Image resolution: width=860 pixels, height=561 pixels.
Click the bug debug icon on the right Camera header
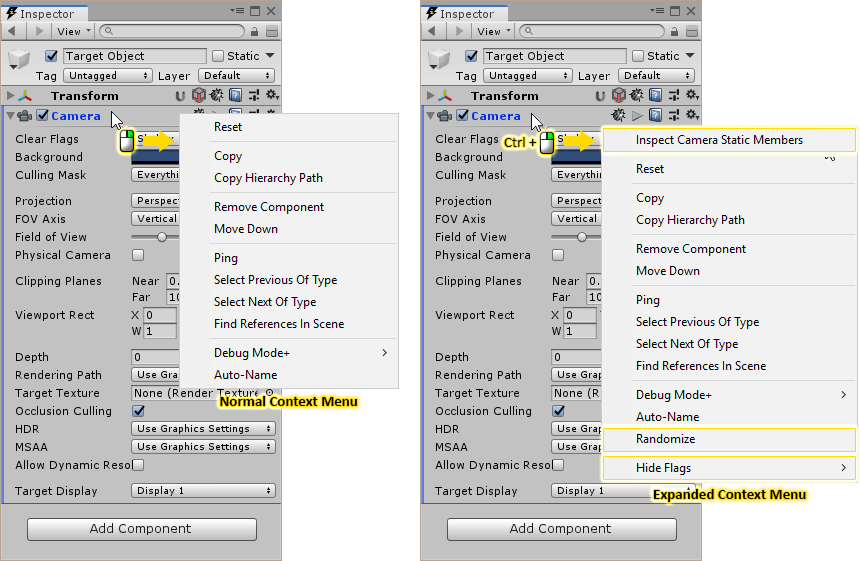pyautogui.click(x=619, y=116)
